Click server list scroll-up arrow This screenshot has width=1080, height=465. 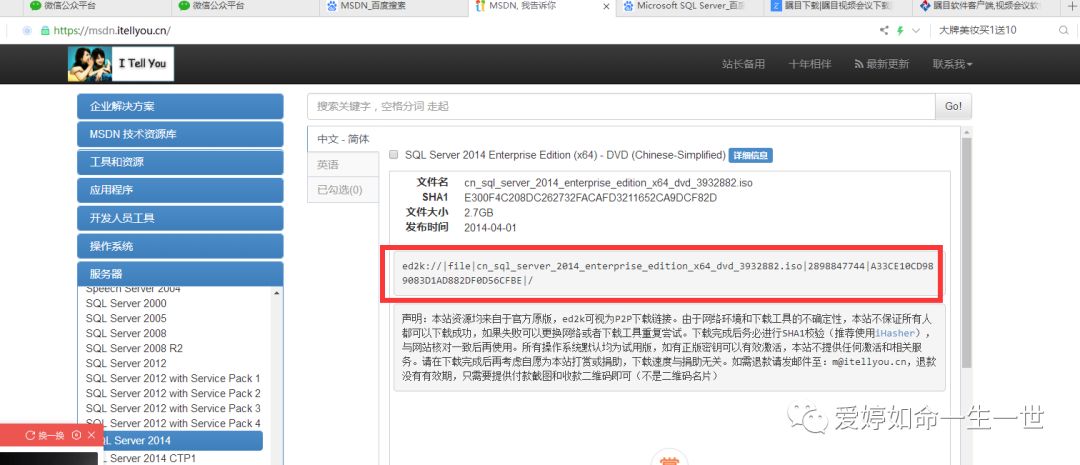click(x=278, y=293)
